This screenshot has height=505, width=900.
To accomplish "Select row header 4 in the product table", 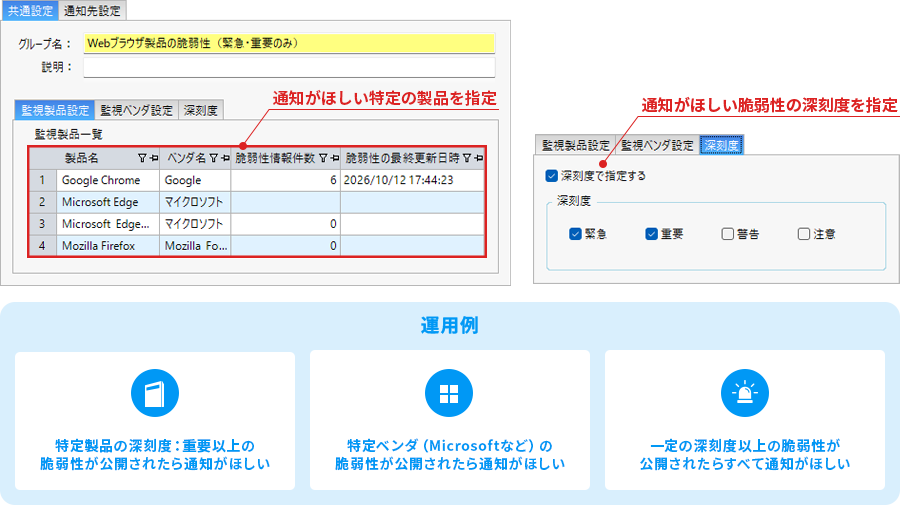I will tap(42, 246).
